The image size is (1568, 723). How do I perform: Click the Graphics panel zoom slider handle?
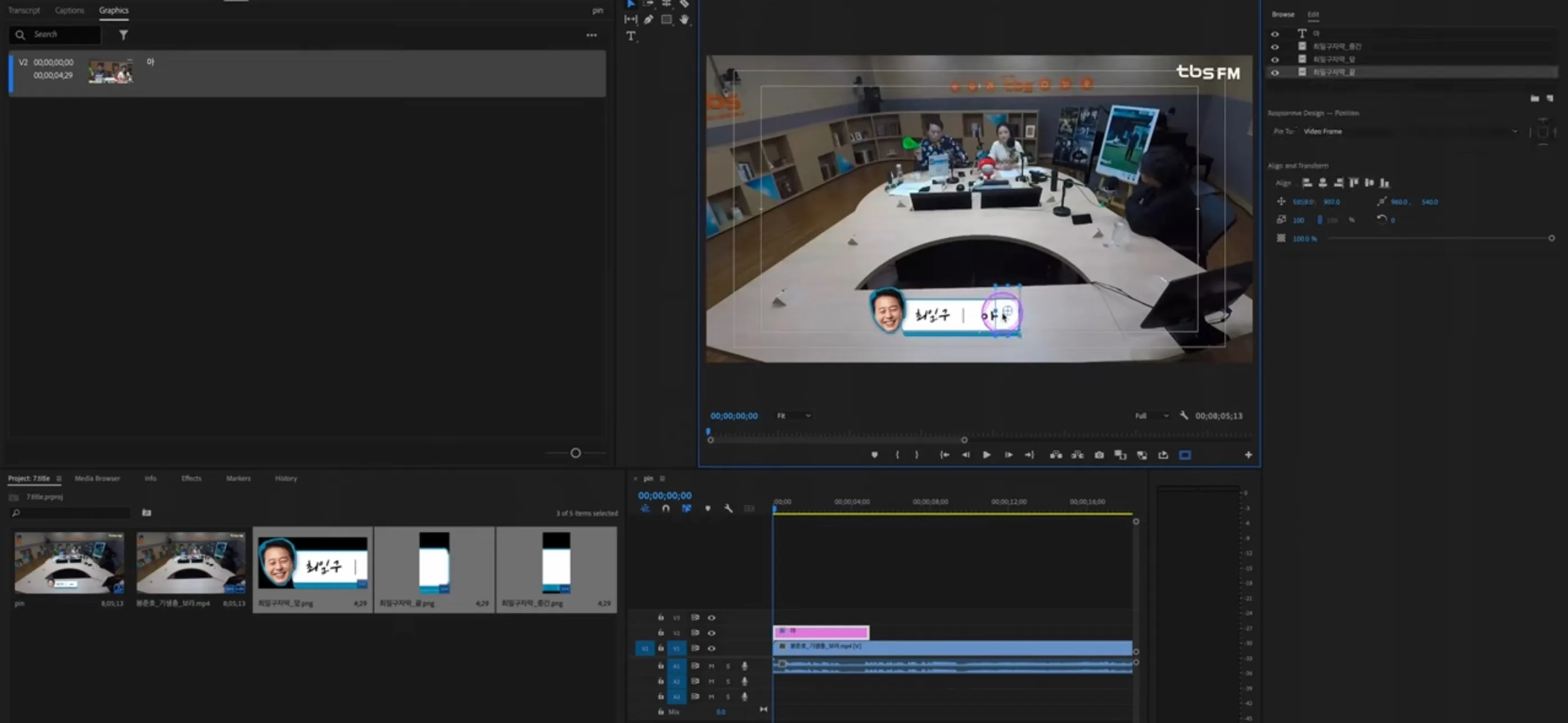(575, 453)
